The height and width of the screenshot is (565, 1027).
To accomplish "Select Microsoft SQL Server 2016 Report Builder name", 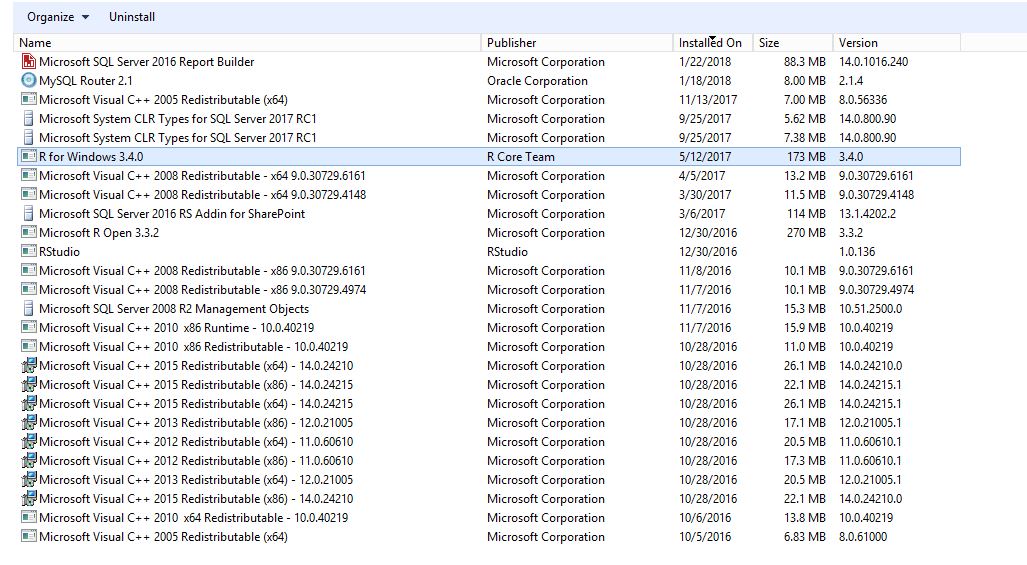I will tap(147, 62).
